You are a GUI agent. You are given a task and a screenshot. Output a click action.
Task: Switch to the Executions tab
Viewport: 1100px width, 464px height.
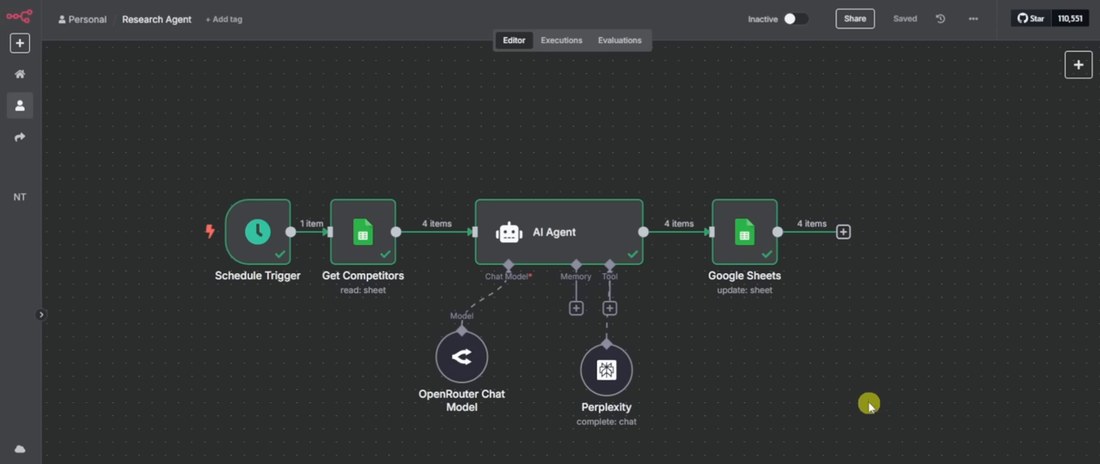[561, 40]
